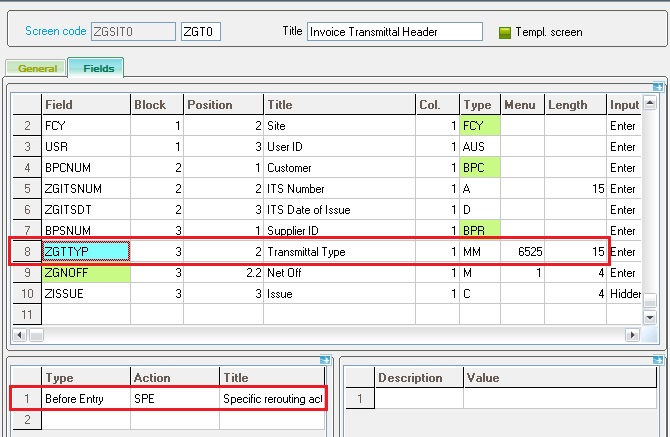Click the MM type cell
Image resolution: width=670 pixels, height=437 pixels.
[480, 252]
